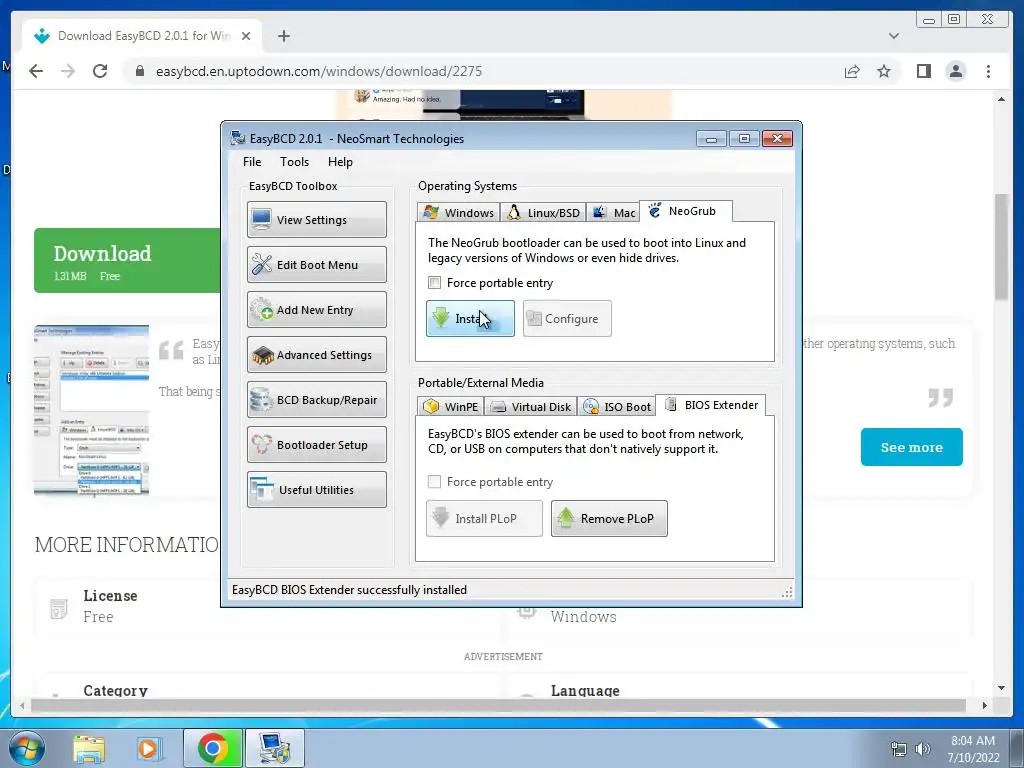Open Chrome three-dot menu
The width and height of the screenshot is (1024, 768).
988,71
